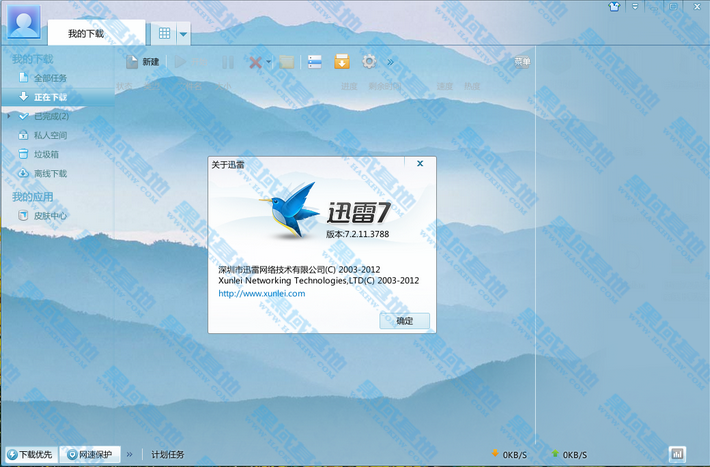Open dropdown arrow next to delete icon
This screenshot has width=710, height=467.
(268, 62)
